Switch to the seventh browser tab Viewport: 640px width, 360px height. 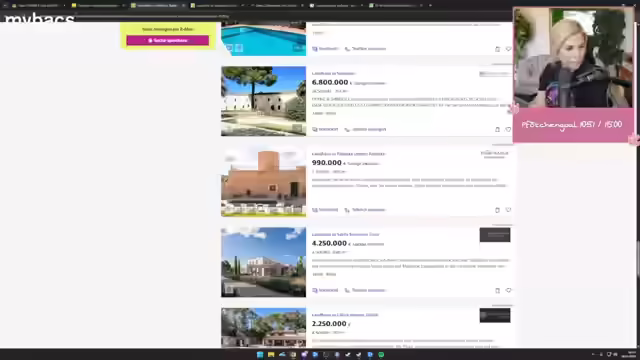(x=395, y=5)
